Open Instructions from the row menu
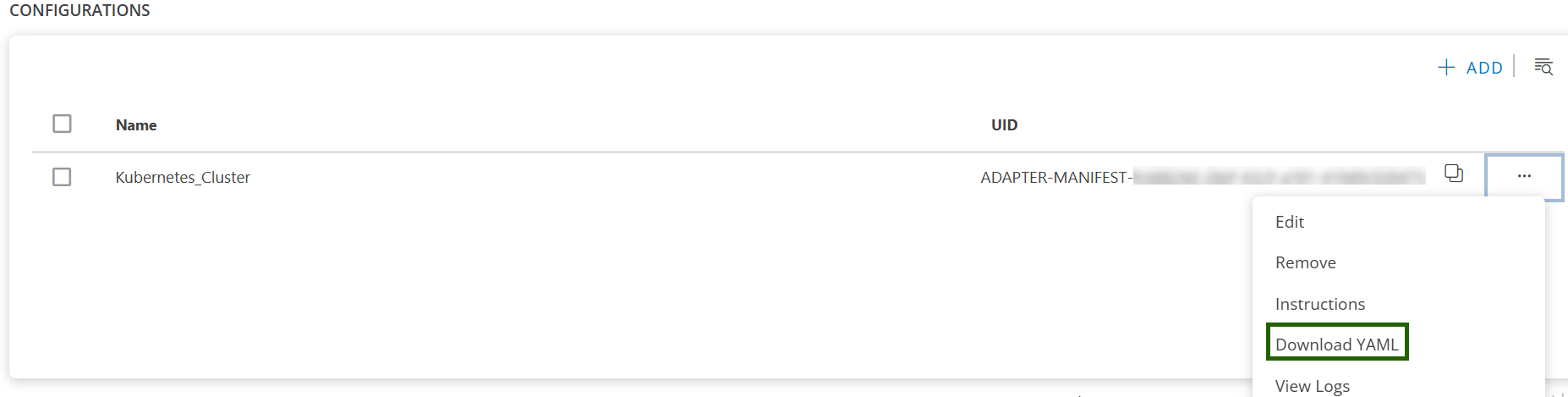This screenshot has width=1568, height=397. pyautogui.click(x=1319, y=304)
